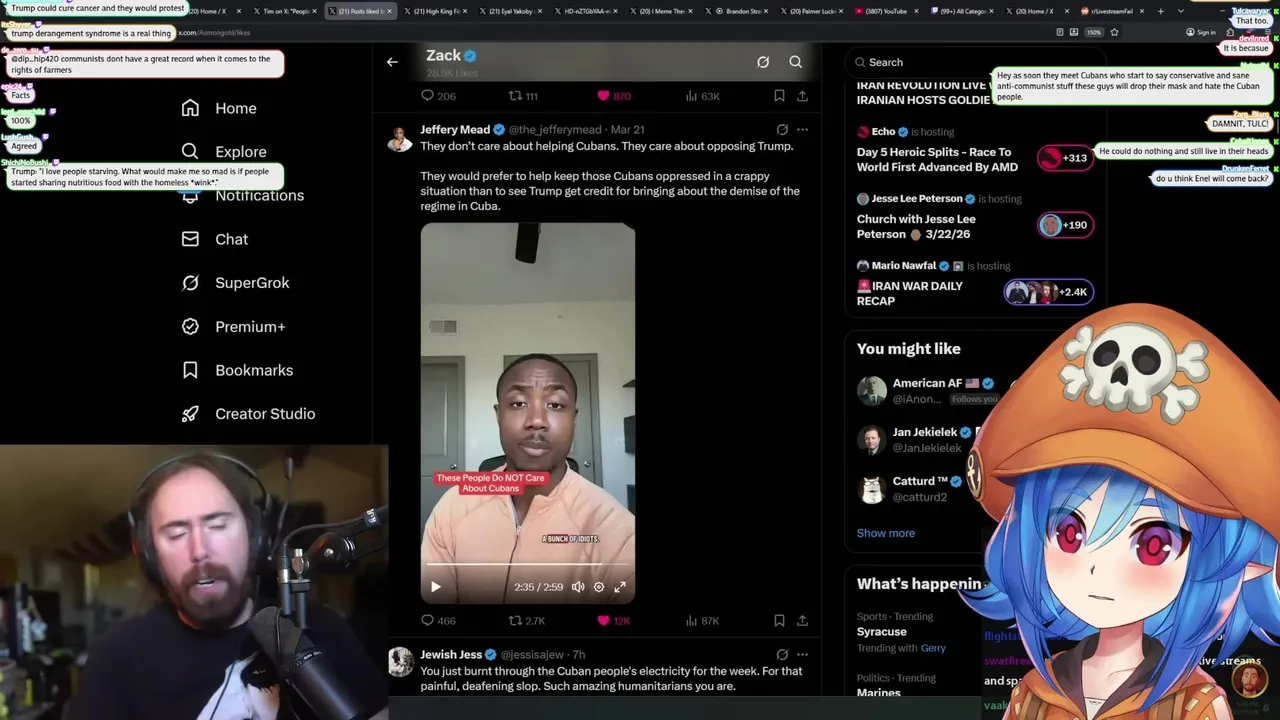Join Mario Nawfal space +2.4K listeners
Viewport: 1280px width, 720px height.
coord(1048,292)
